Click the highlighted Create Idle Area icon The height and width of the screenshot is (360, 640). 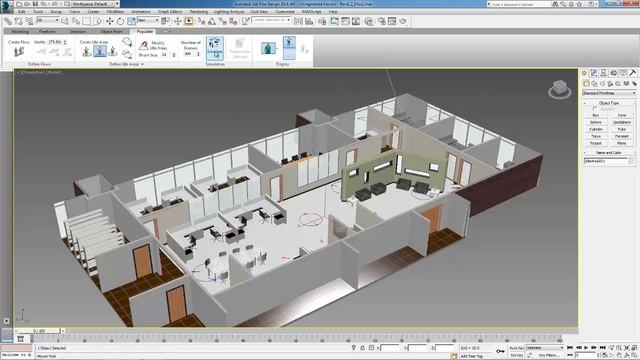coord(100,51)
